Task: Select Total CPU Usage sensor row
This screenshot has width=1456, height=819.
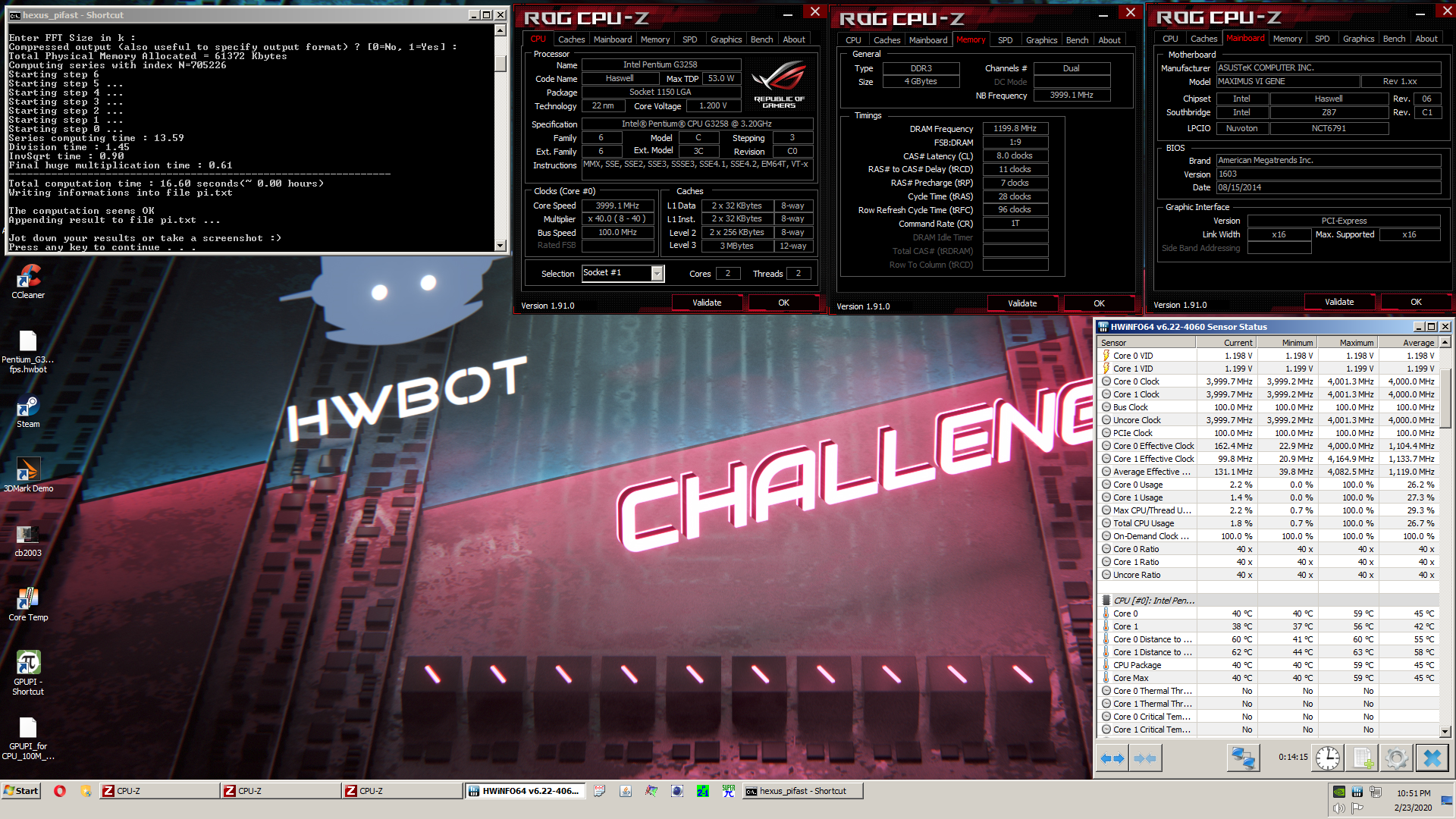Action: [x=1268, y=523]
